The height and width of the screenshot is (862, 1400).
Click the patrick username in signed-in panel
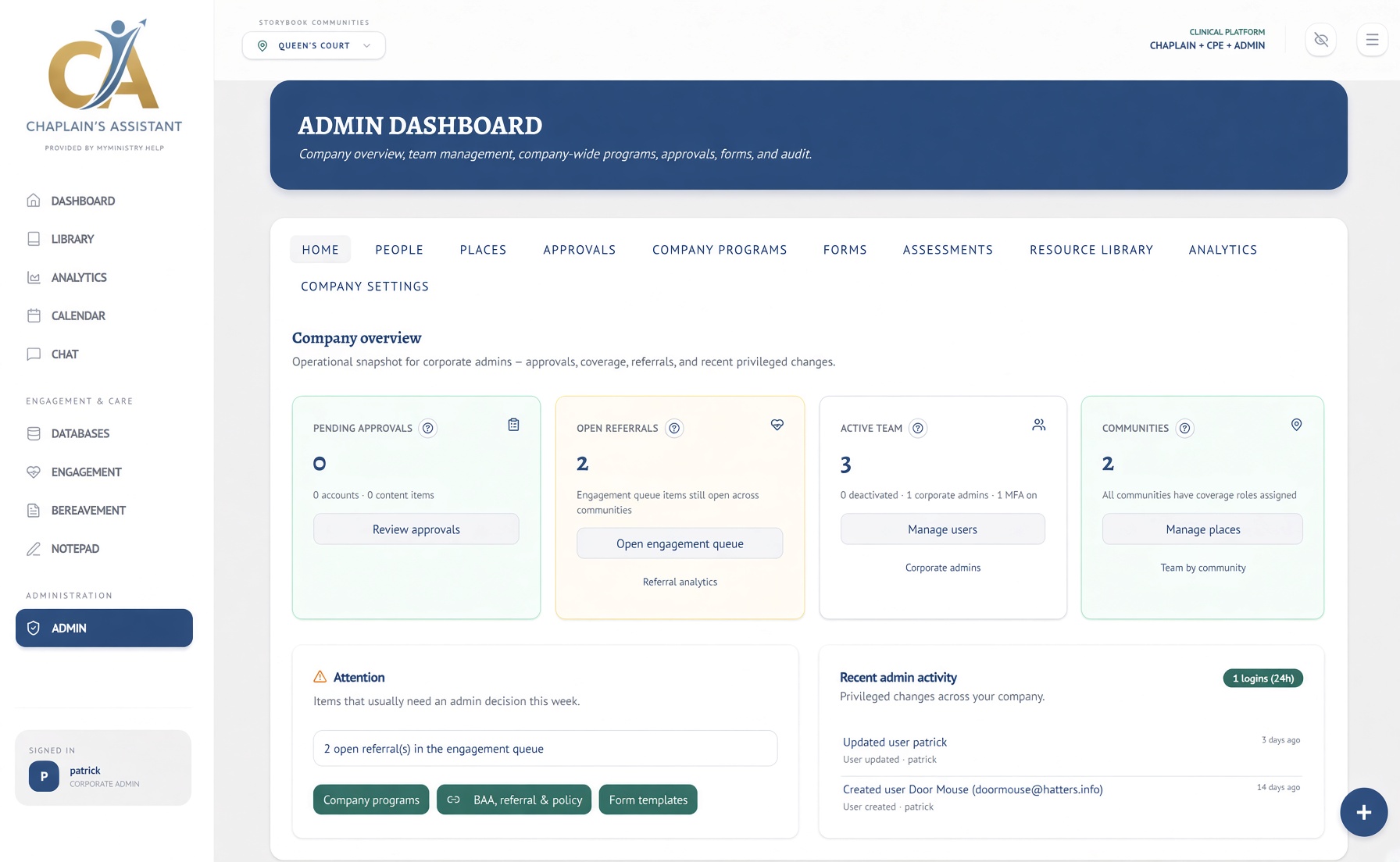click(x=85, y=770)
